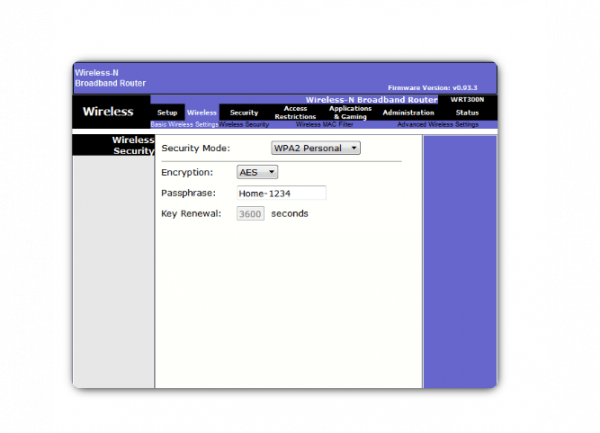Expand the Security Mode dropdown
The width and height of the screenshot is (600, 433).
[315, 148]
